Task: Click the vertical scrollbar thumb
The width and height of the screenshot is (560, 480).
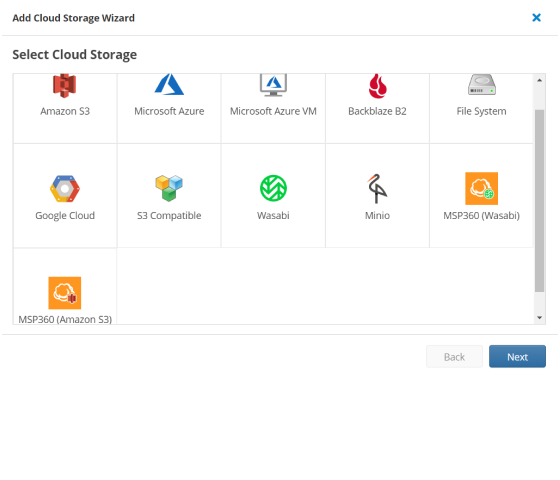Action: pyautogui.click(x=540, y=201)
